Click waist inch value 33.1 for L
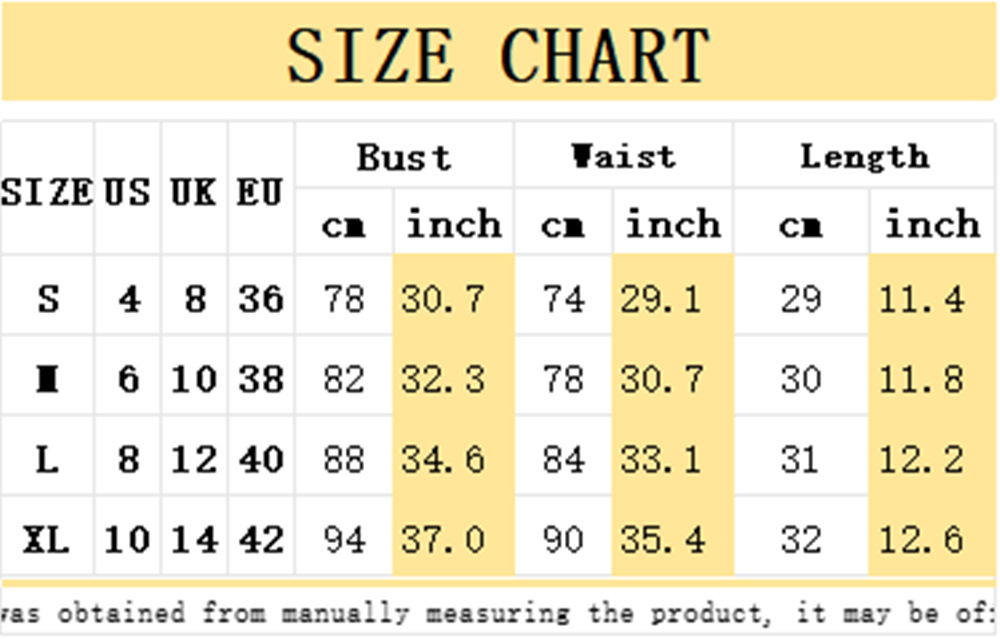Image resolution: width=1000 pixels, height=639 pixels. pos(661,459)
